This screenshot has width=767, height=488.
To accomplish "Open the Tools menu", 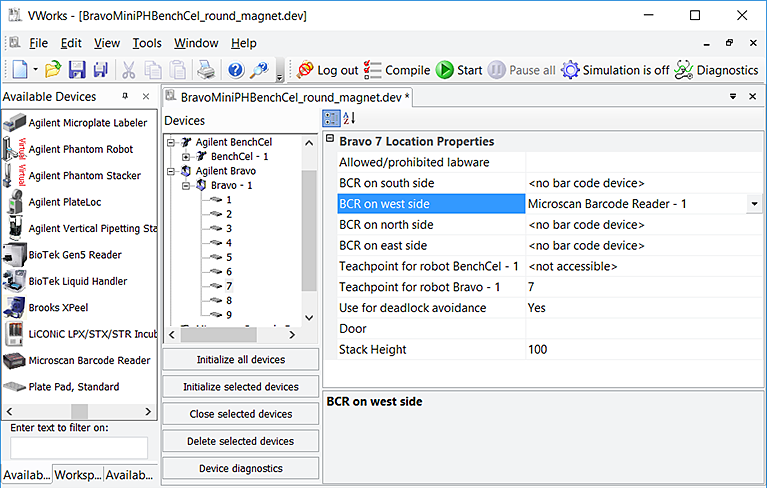I will [x=147, y=43].
